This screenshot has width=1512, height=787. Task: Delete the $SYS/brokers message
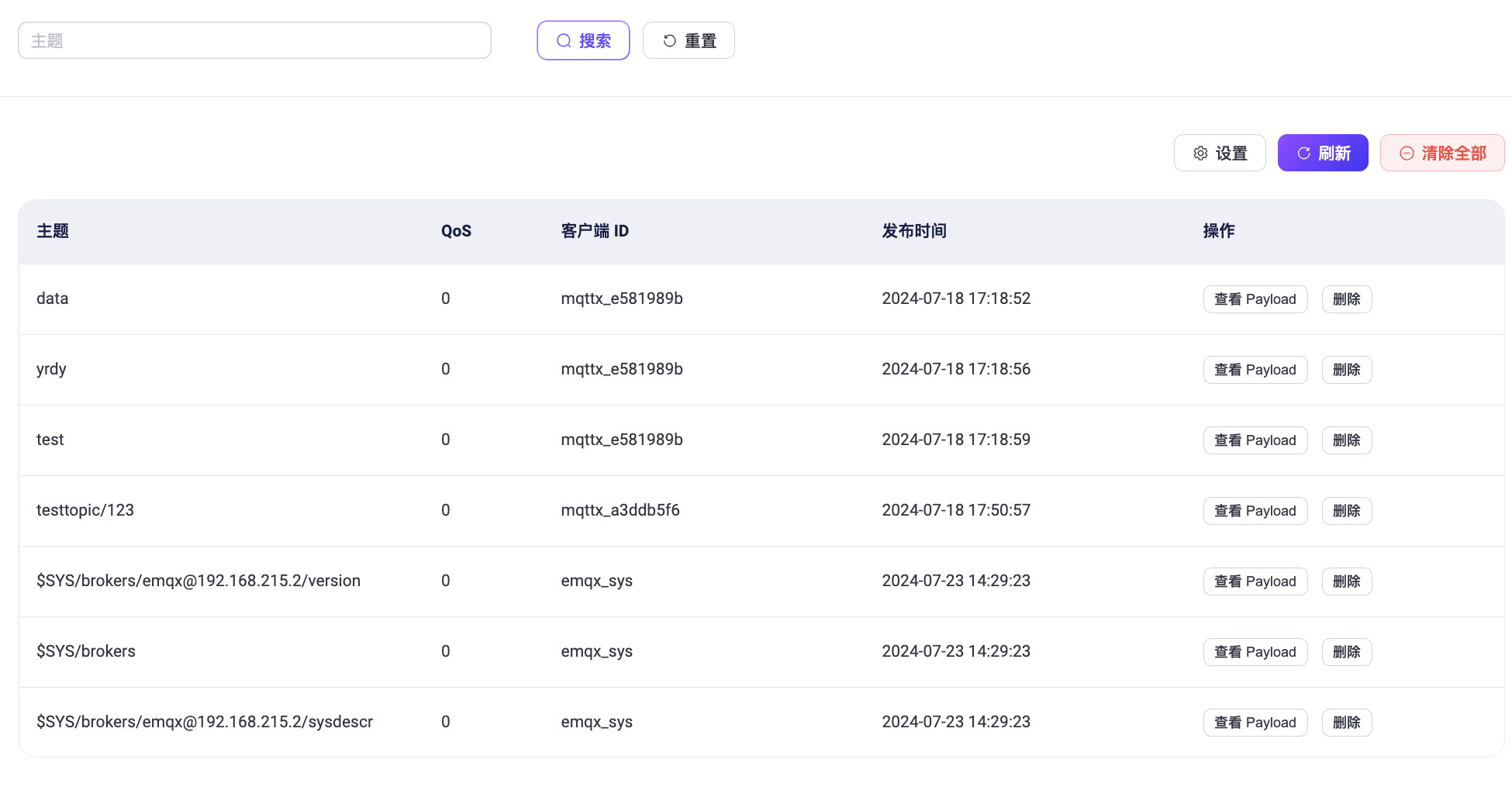1346,652
